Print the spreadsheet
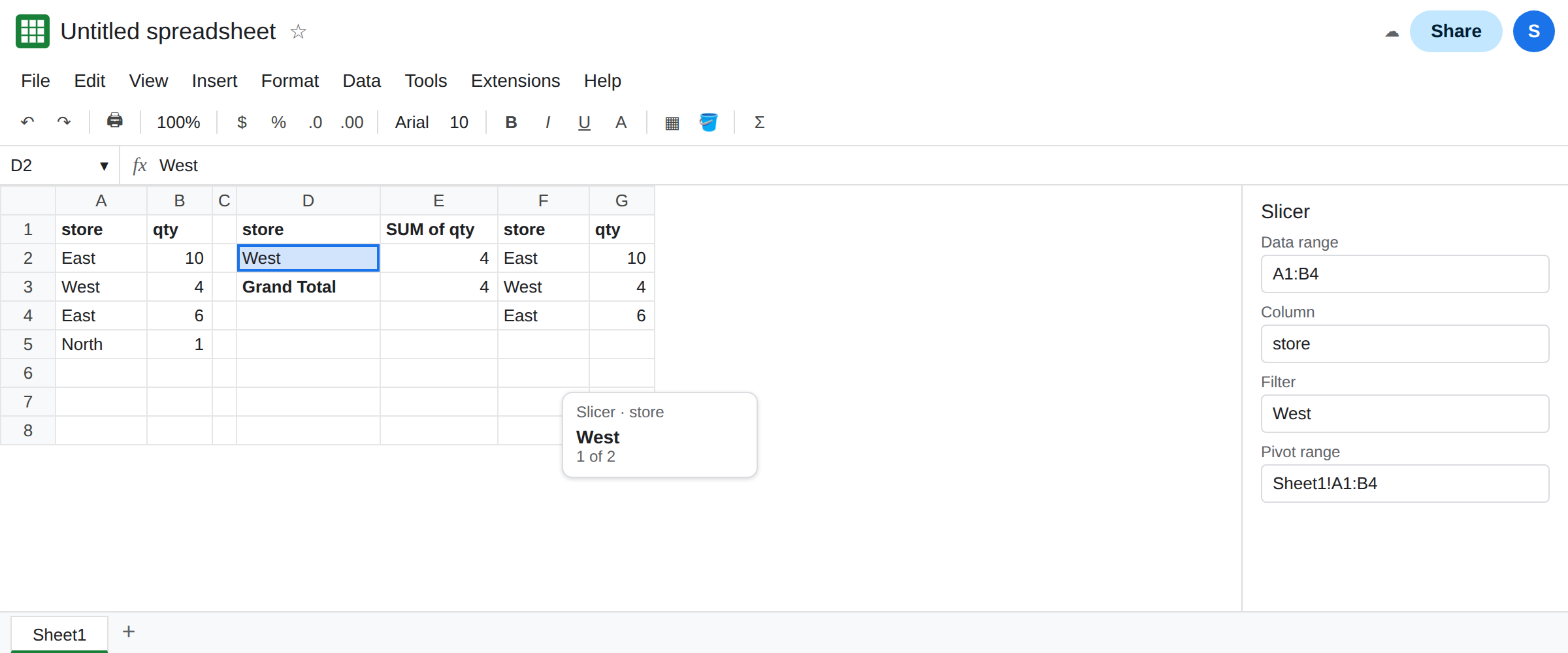The image size is (1568, 653). tap(115, 121)
